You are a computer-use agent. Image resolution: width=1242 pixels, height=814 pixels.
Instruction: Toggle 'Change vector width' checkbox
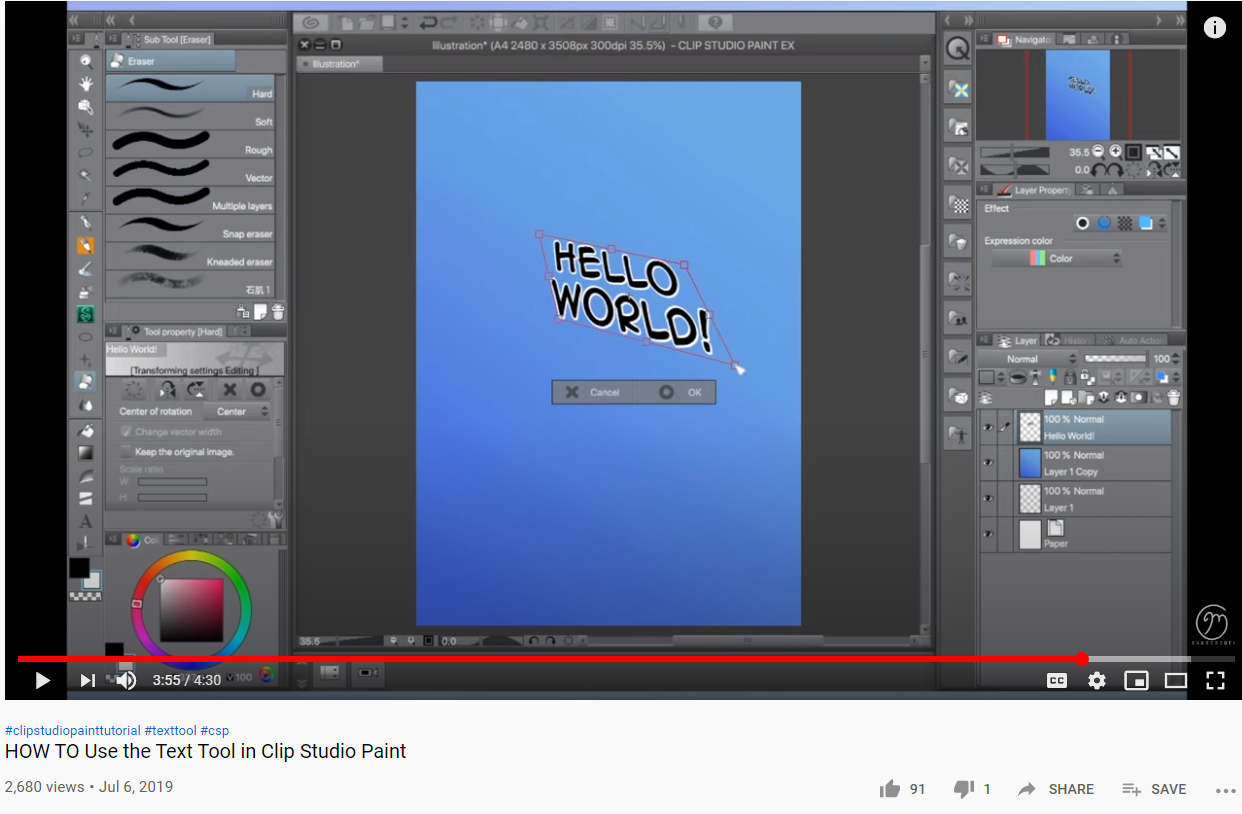(126, 432)
